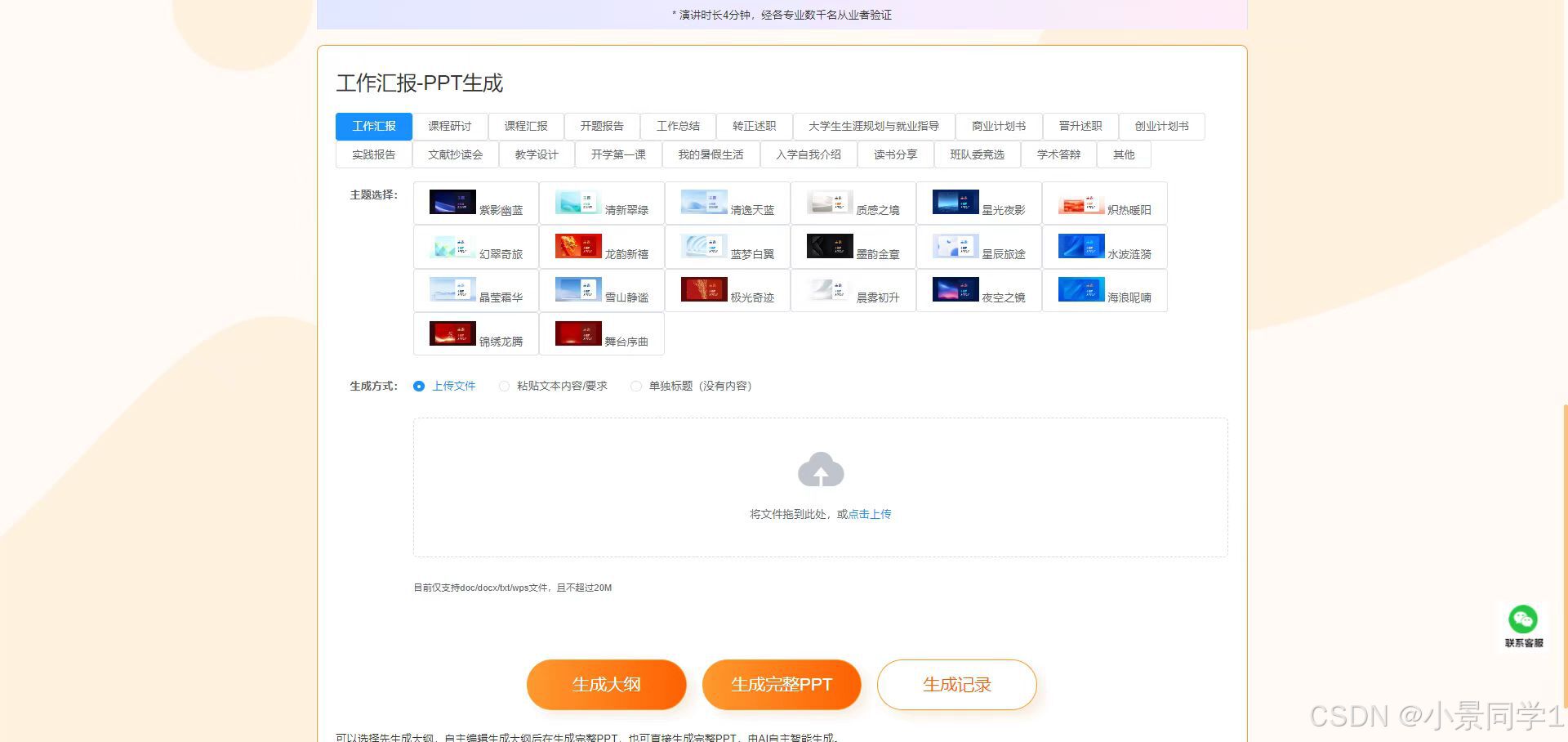Click the 生成完整PPT button
The height and width of the screenshot is (742, 1568).
click(x=782, y=685)
